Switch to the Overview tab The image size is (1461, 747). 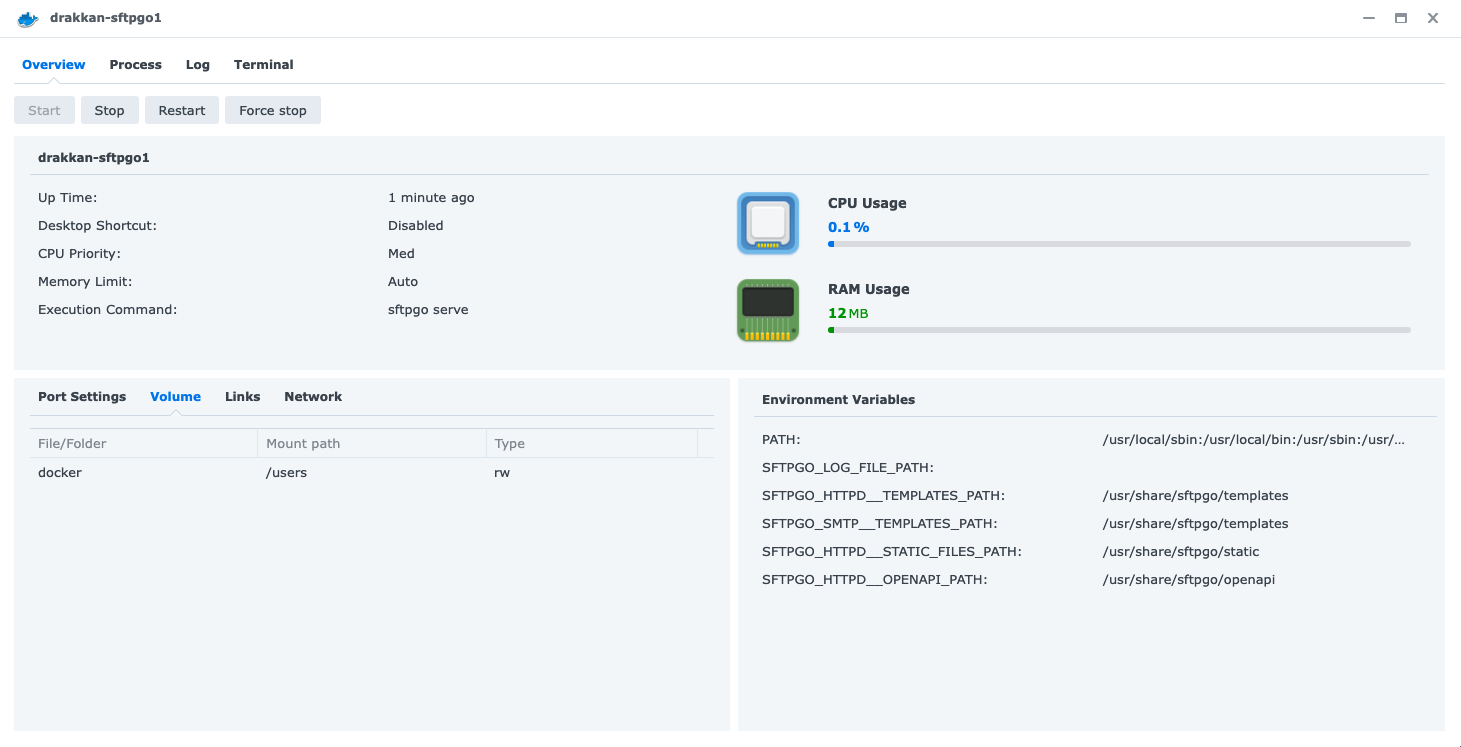point(54,64)
